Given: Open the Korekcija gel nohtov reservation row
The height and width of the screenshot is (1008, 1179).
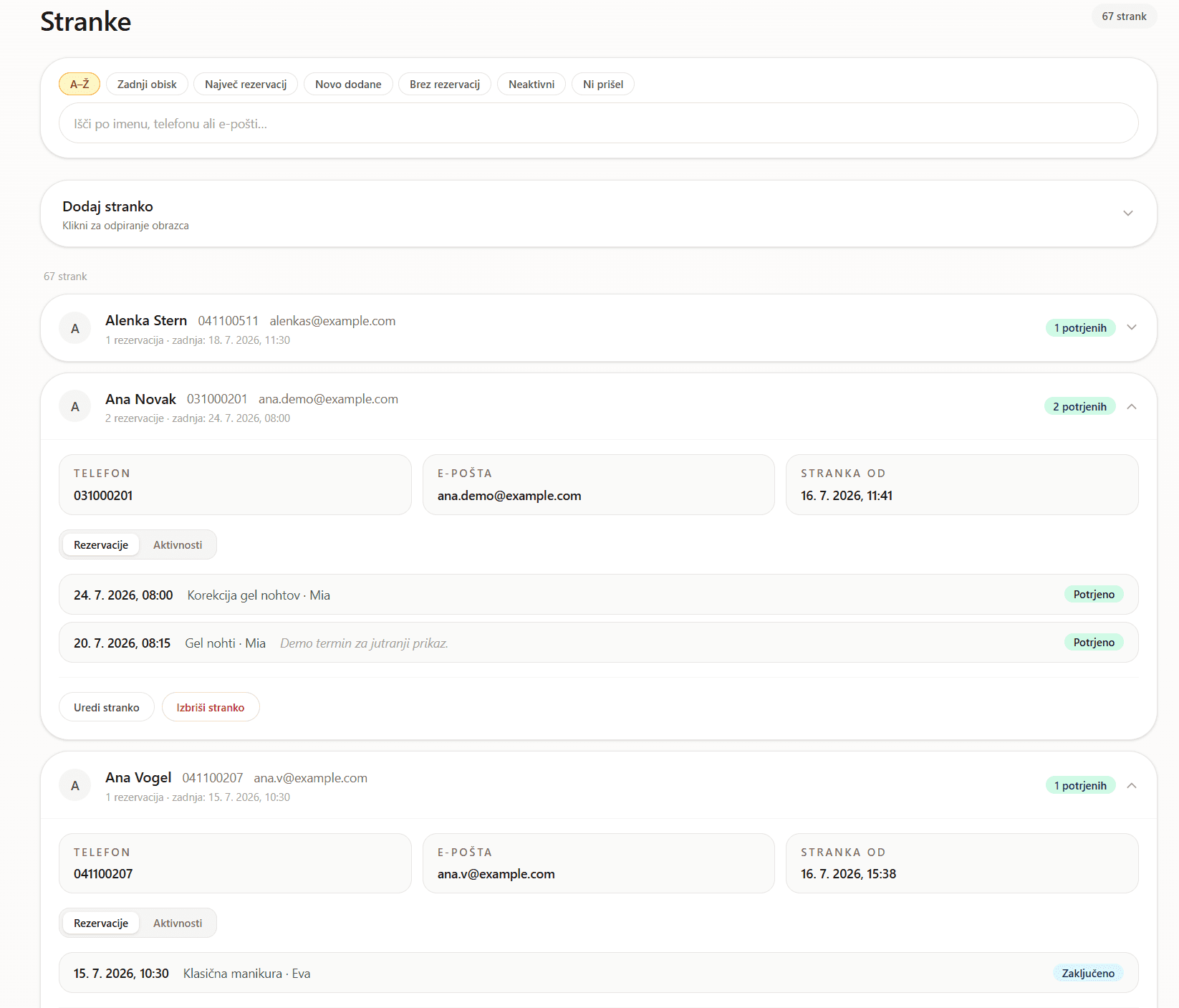Looking at the screenshot, I should point(599,595).
